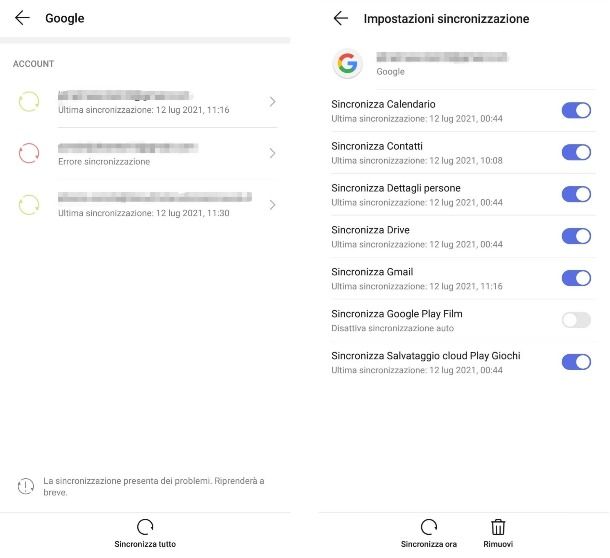Screen dimensions: 610x558
Task: Select the 'Sincronizza Contatti' label
Action: pos(377,146)
